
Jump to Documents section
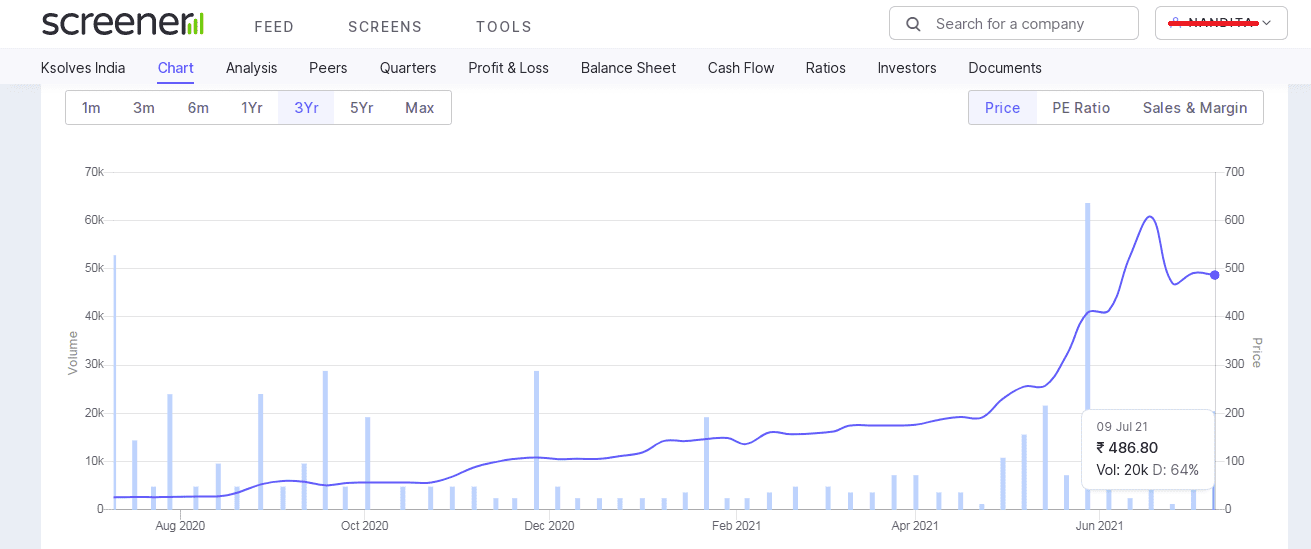(1005, 68)
